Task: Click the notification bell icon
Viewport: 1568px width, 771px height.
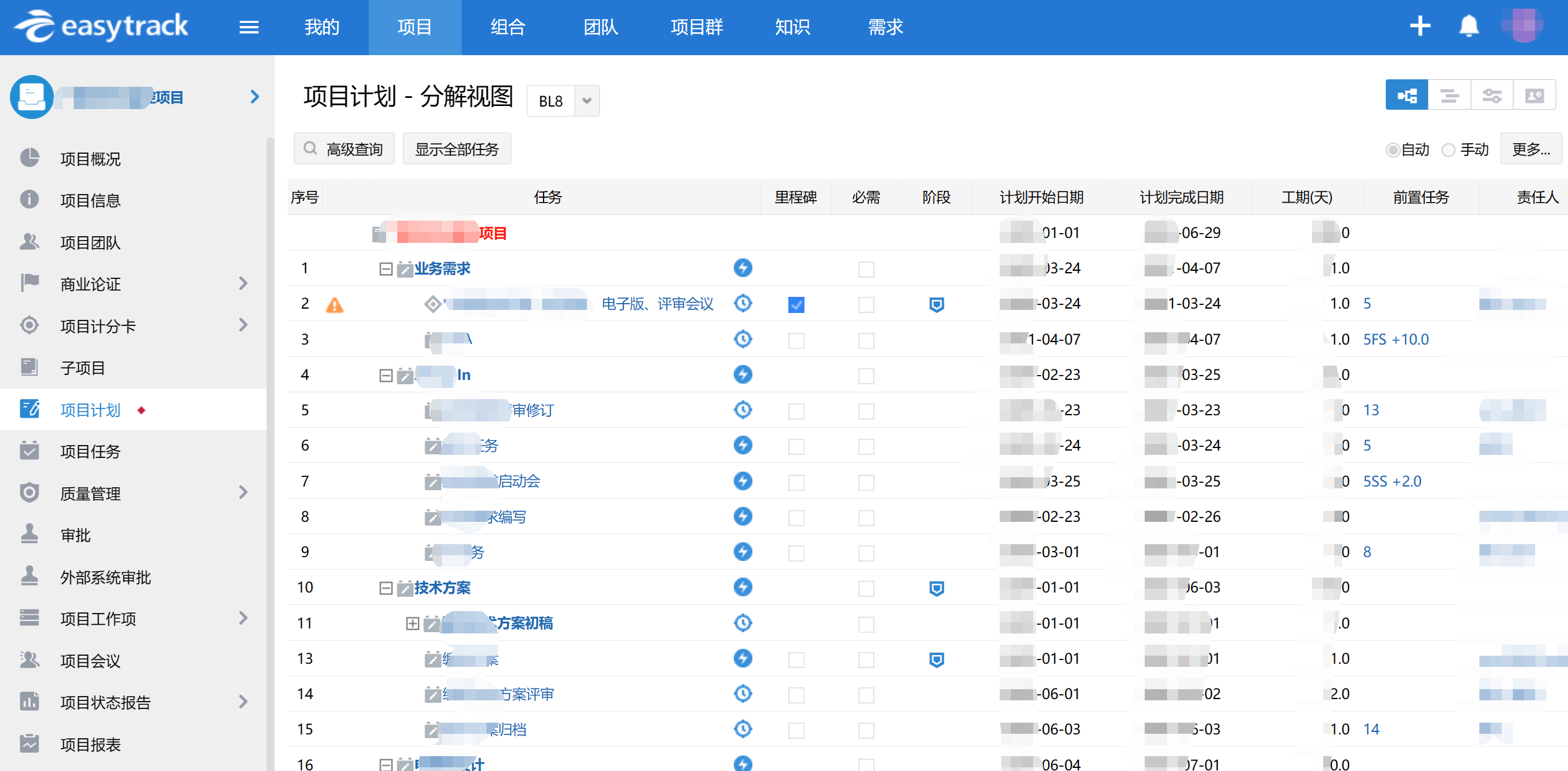Action: [1469, 27]
